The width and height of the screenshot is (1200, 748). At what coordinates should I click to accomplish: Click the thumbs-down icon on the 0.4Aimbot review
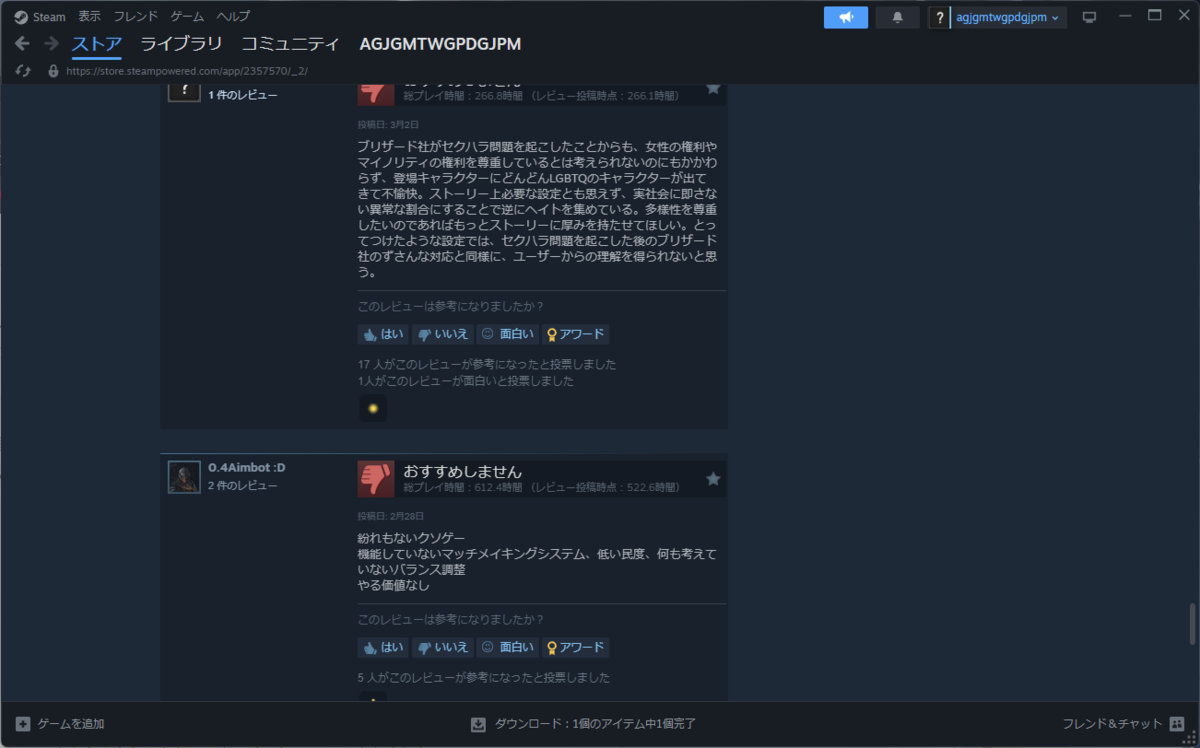[376, 479]
